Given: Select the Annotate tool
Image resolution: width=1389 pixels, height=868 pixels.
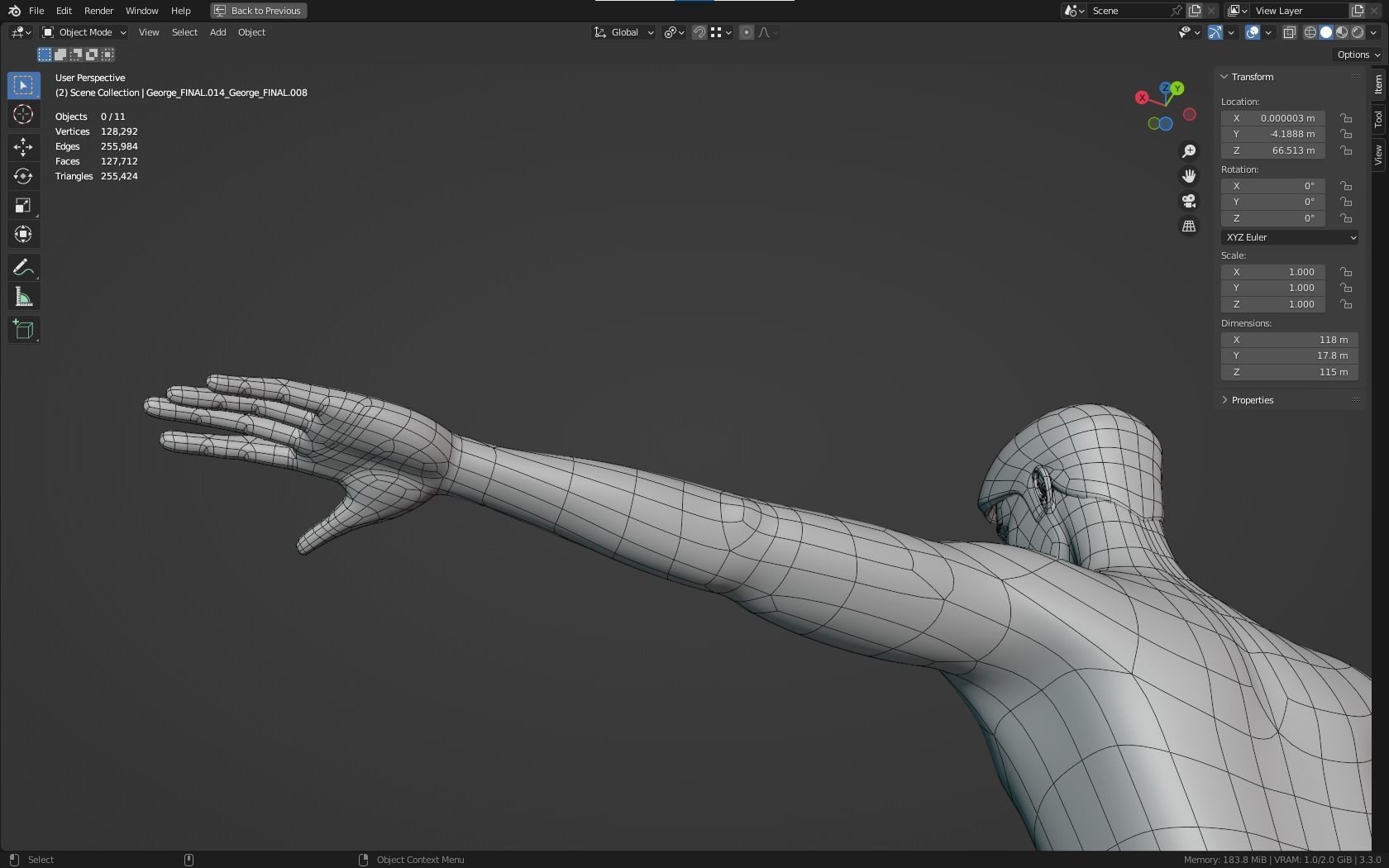Looking at the screenshot, I should pos(23,268).
